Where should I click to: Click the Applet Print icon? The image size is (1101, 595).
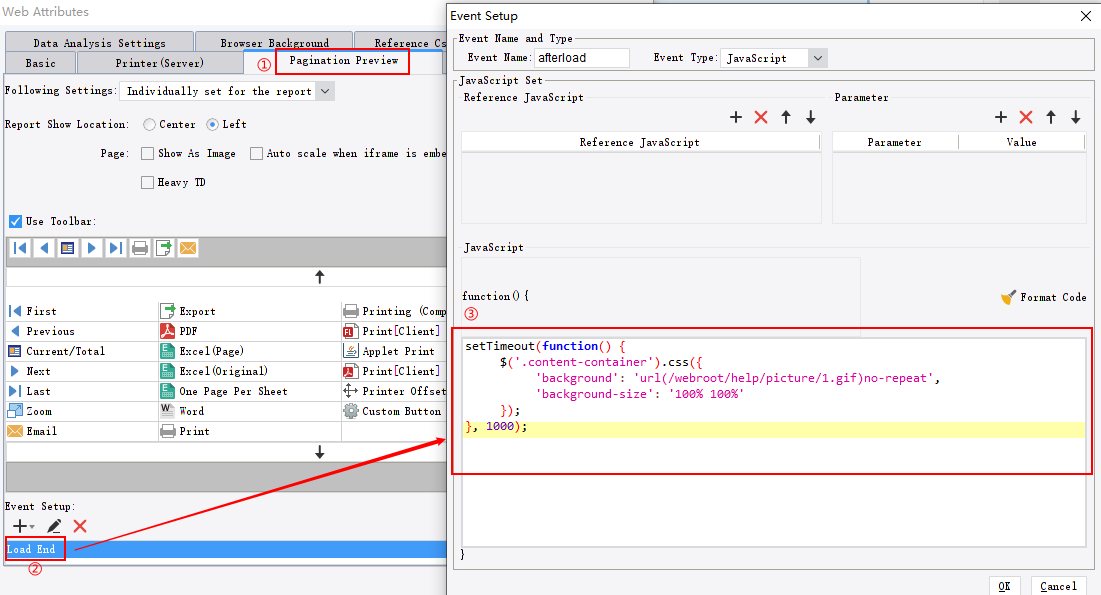[x=350, y=350]
